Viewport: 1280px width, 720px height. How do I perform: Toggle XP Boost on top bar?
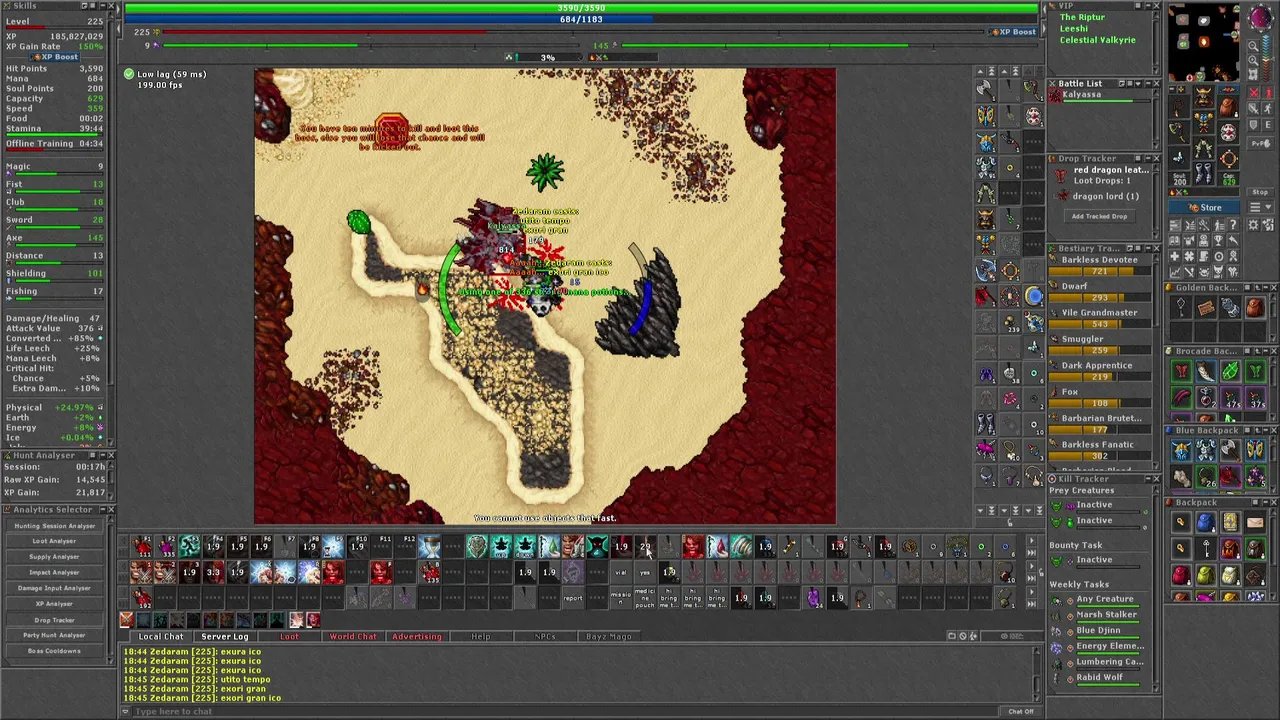[x=1013, y=32]
